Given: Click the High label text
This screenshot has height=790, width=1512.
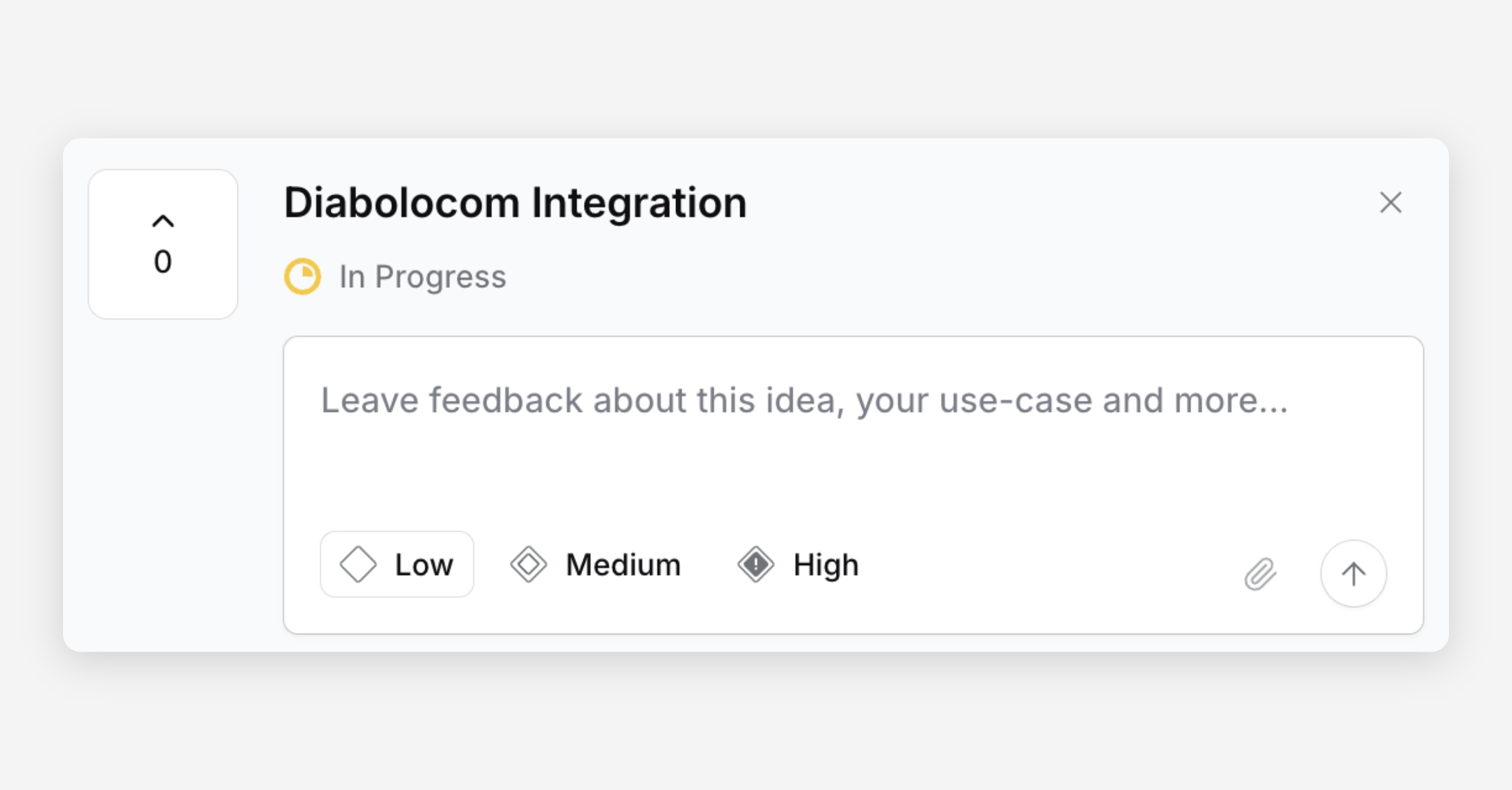Looking at the screenshot, I should point(825,564).
